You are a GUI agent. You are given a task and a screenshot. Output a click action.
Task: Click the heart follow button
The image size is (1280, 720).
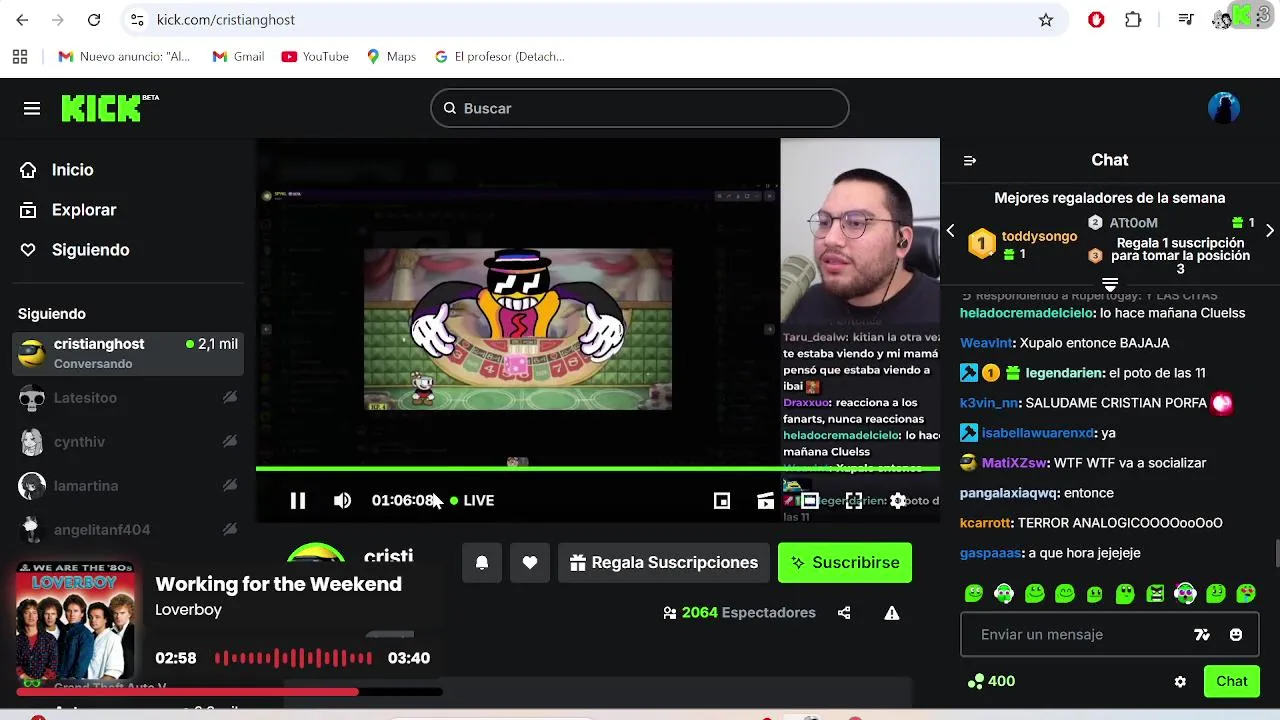point(530,563)
